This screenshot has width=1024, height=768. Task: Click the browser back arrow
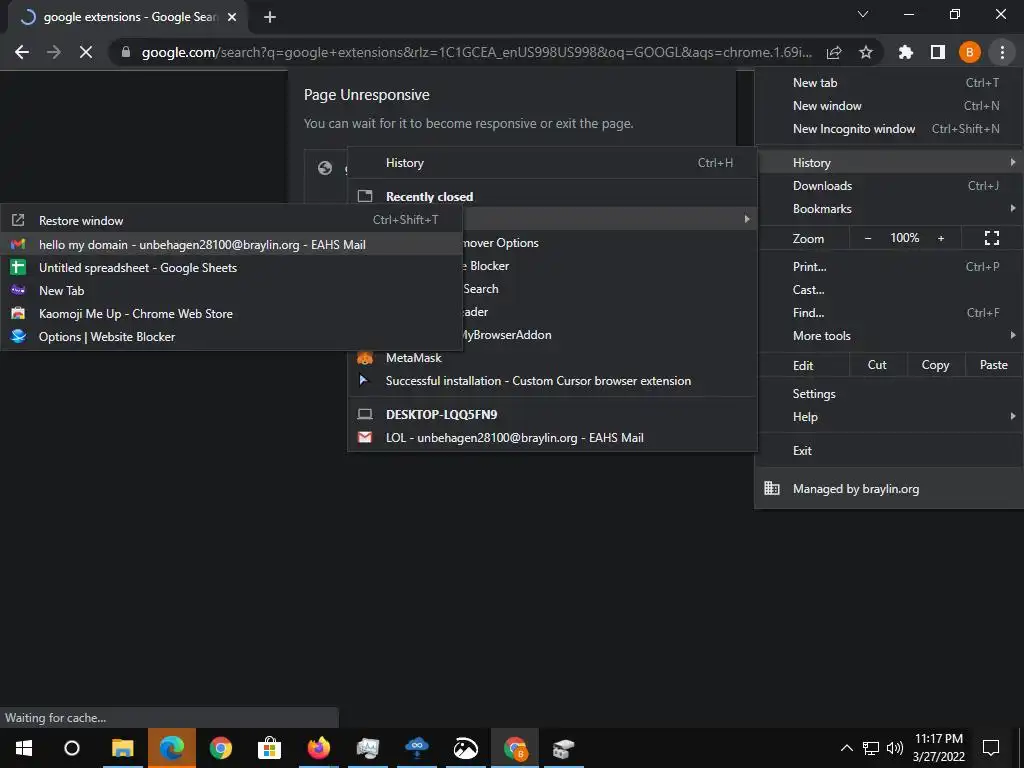22,52
